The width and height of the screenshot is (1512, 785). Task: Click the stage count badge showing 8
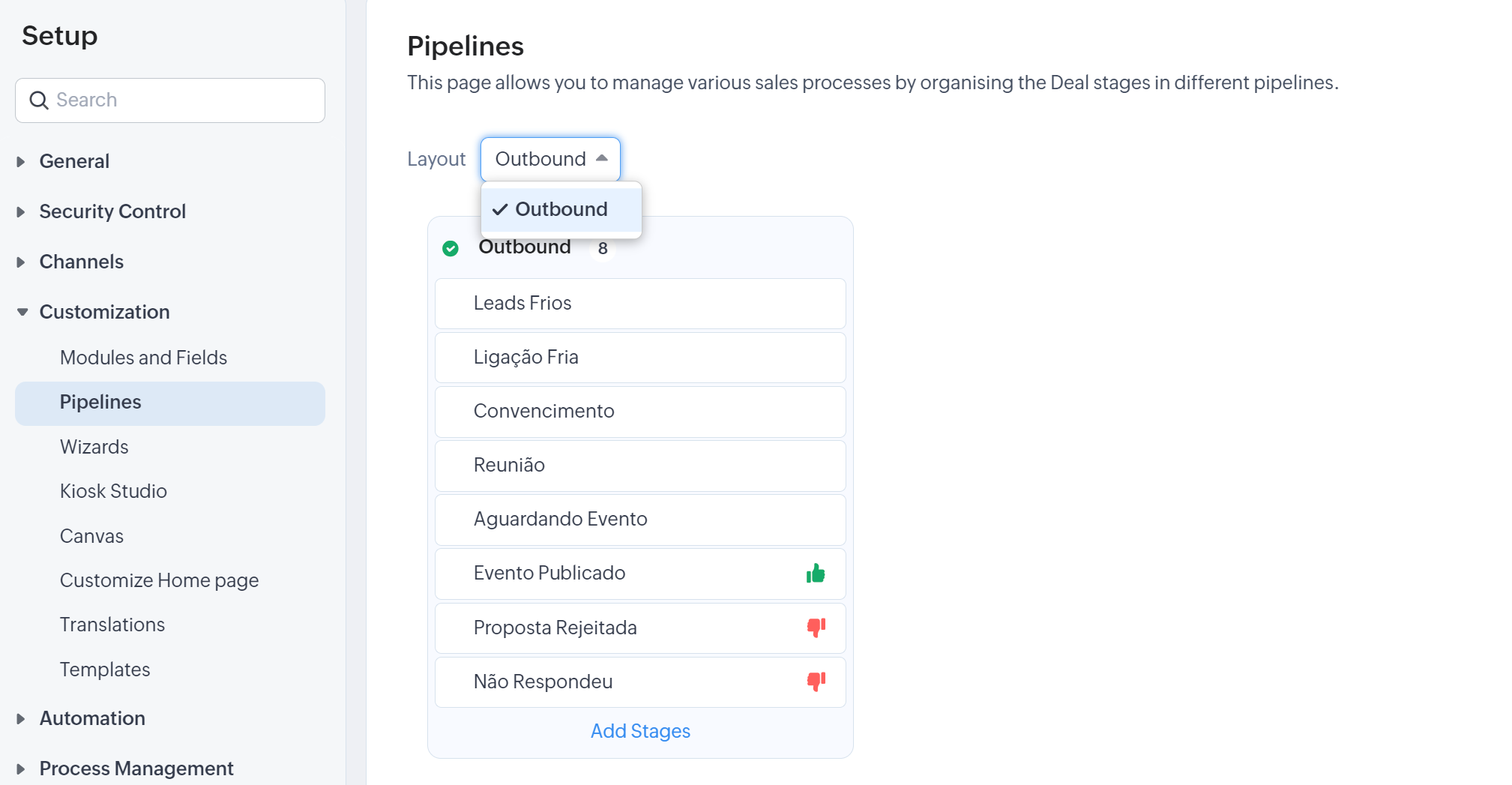click(603, 248)
